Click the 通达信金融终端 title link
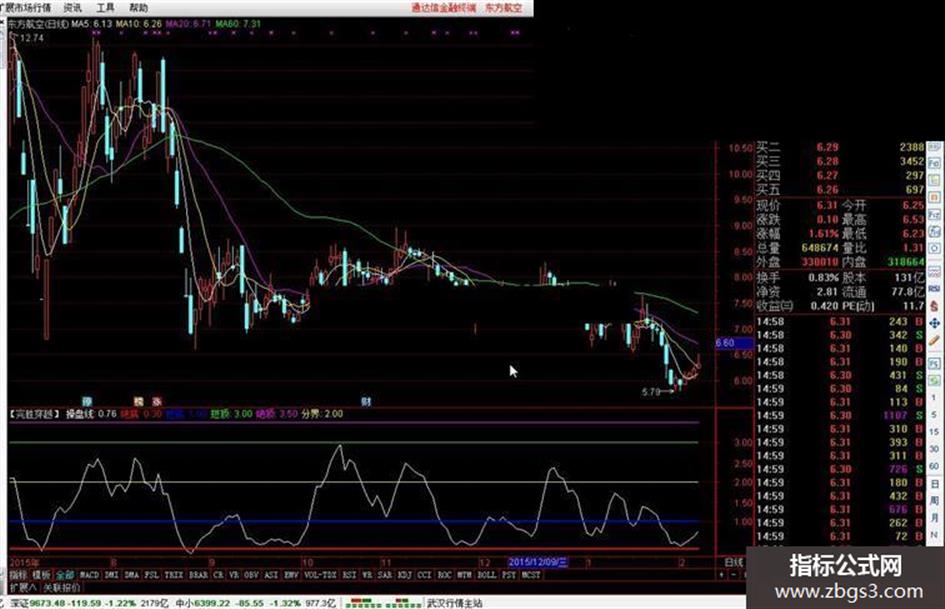 (444, 7)
